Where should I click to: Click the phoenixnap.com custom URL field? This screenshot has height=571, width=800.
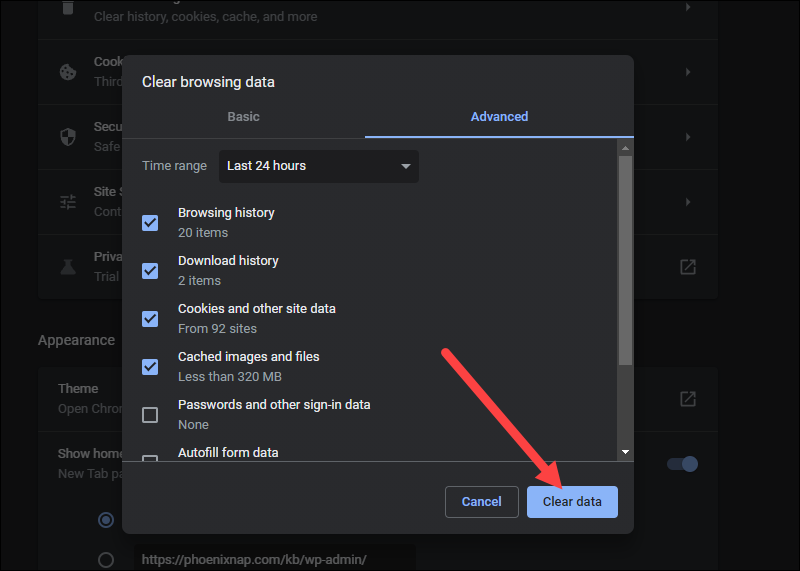click(275, 559)
